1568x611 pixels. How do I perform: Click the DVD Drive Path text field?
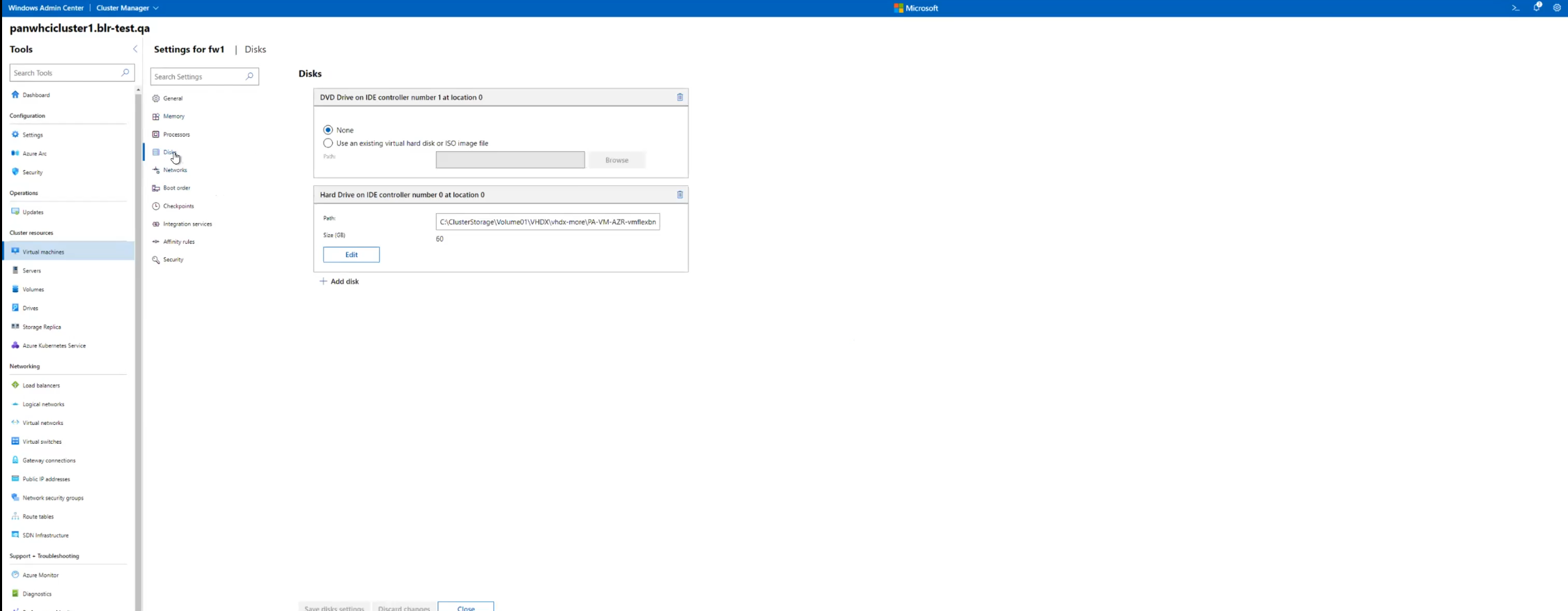pos(510,160)
